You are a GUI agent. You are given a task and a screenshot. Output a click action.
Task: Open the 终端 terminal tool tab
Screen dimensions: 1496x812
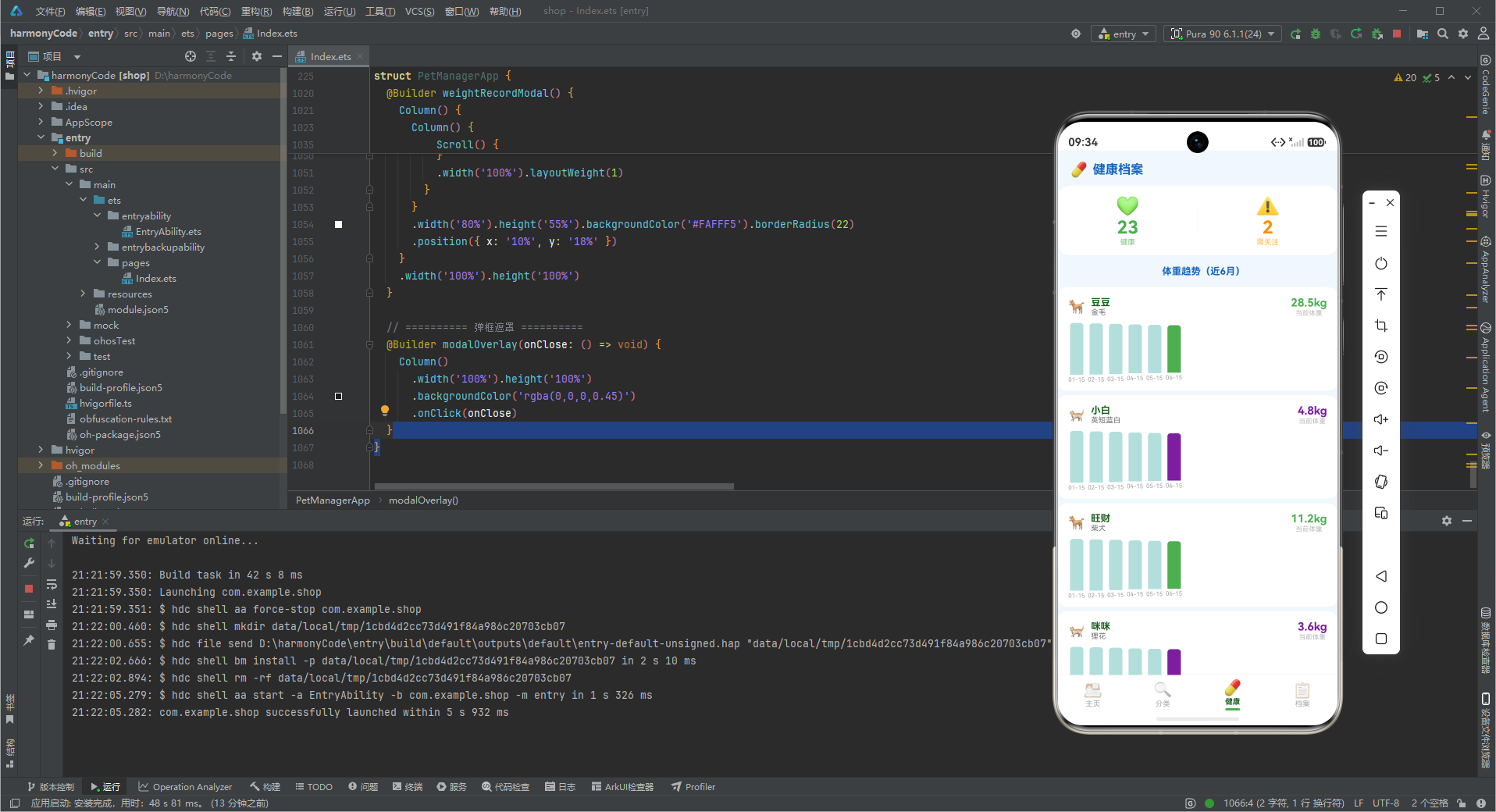click(x=408, y=786)
